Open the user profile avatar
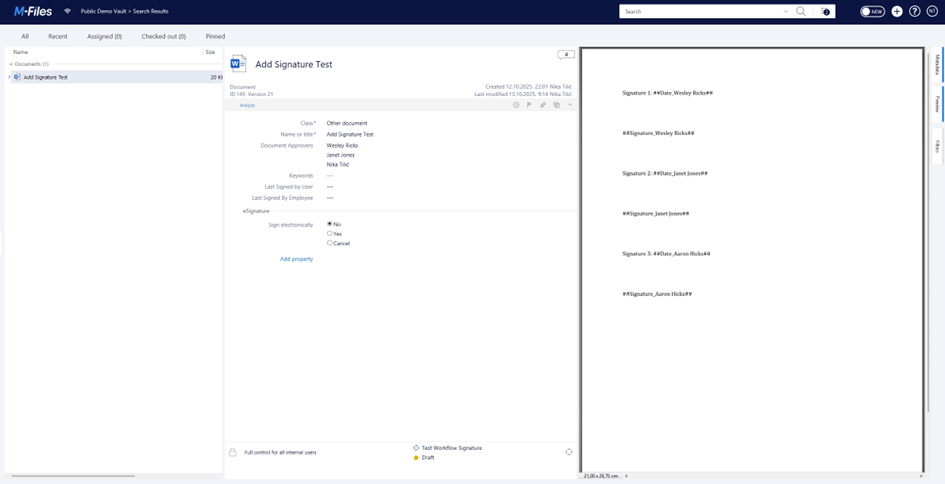Screen dimensions: 945x484 (x=932, y=12)
